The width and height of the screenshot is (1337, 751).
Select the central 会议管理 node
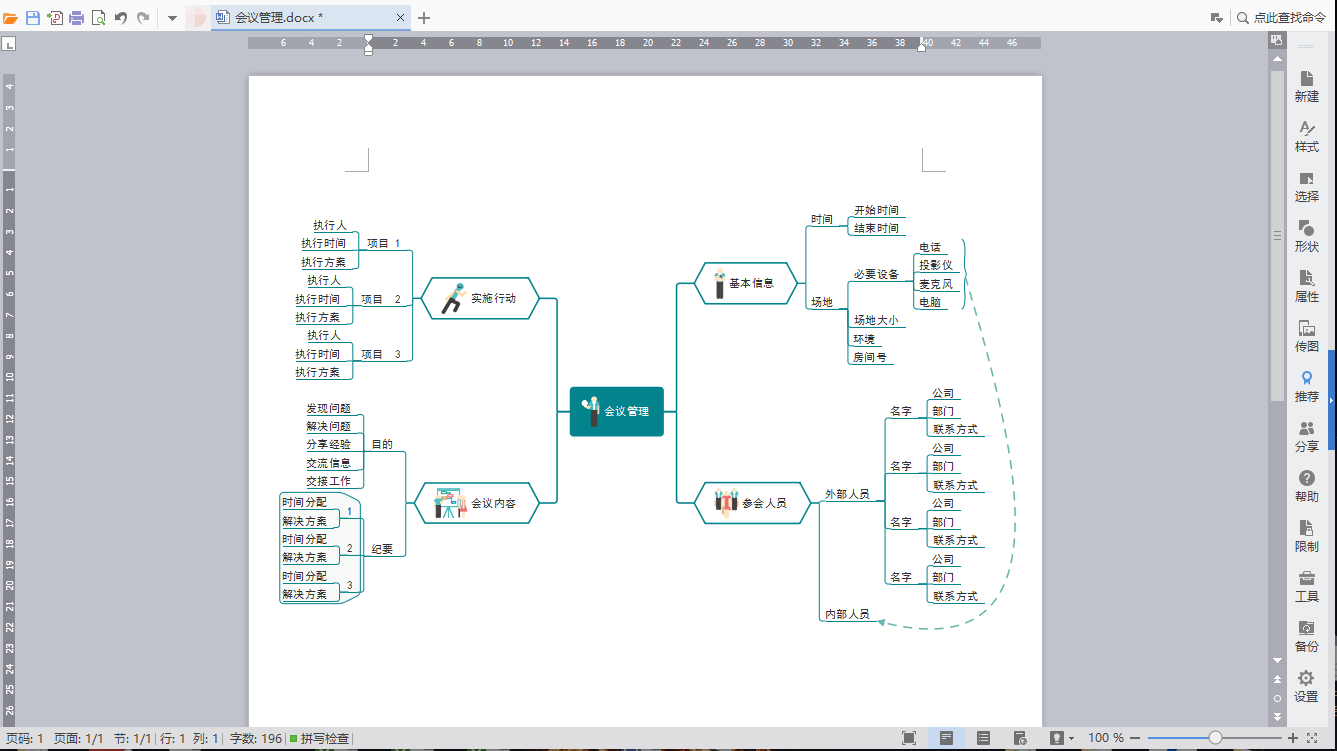617,411
